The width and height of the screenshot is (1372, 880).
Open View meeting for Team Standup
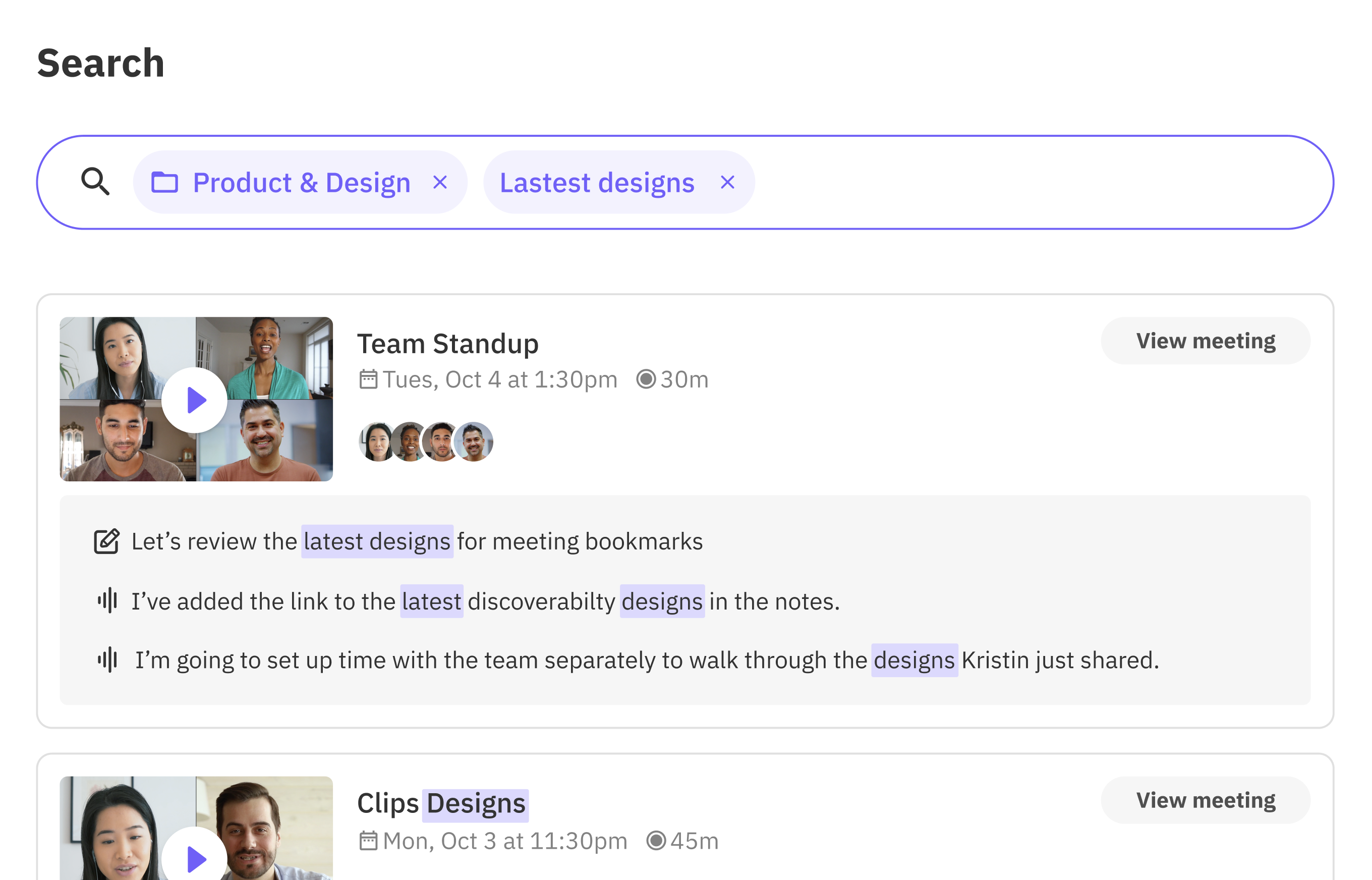tap(1205, 341)
